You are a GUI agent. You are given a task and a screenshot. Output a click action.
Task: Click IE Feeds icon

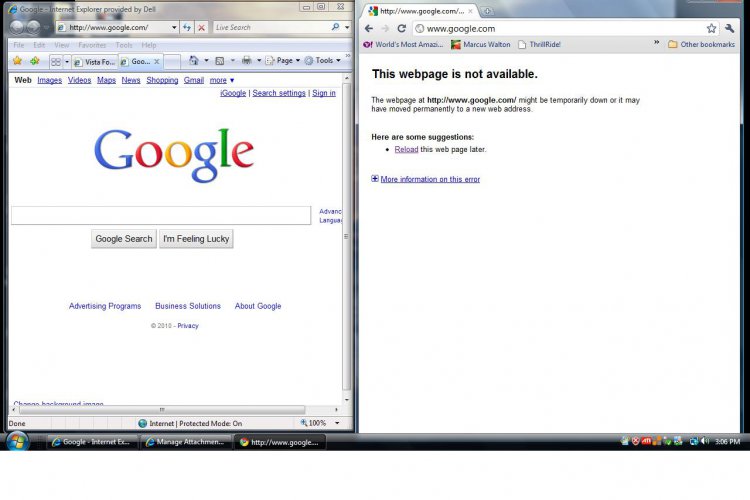220,61
